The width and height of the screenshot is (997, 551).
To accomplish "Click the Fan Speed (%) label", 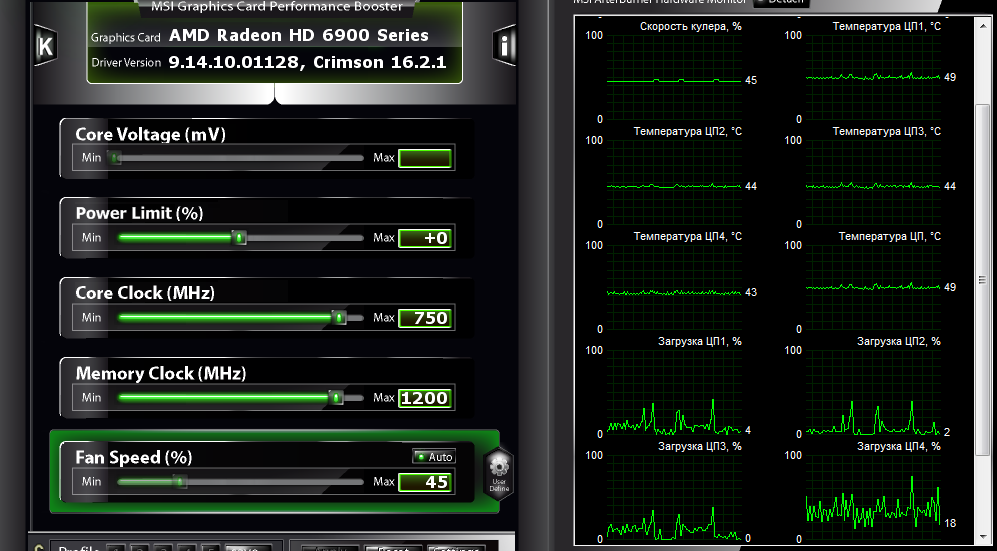I will (x=134, y=458).
